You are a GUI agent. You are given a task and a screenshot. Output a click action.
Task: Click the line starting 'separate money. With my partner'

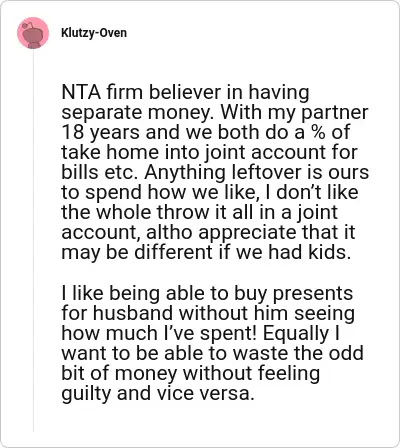point(215,112)
